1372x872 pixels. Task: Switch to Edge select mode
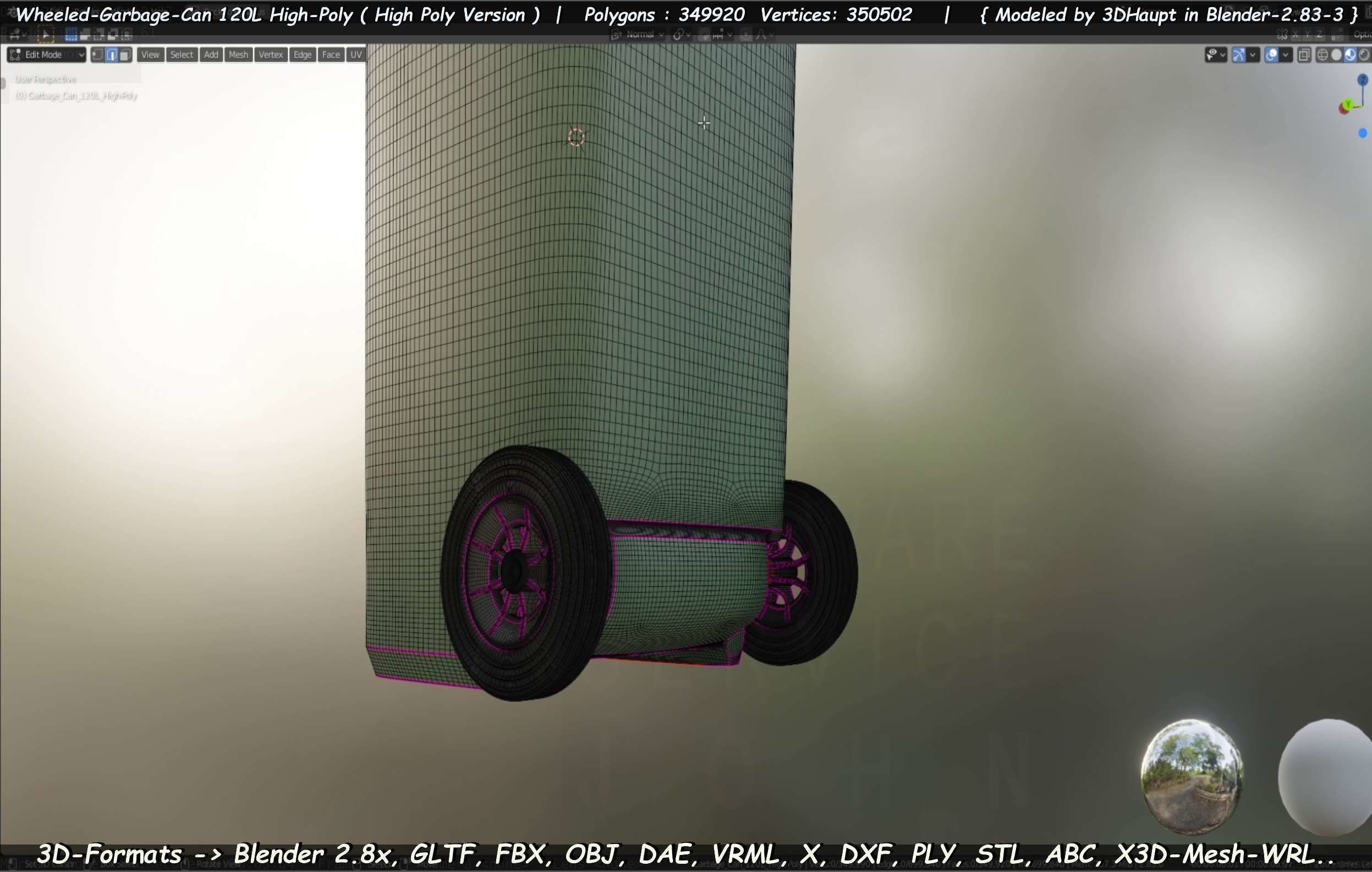[x=112, y=54]
